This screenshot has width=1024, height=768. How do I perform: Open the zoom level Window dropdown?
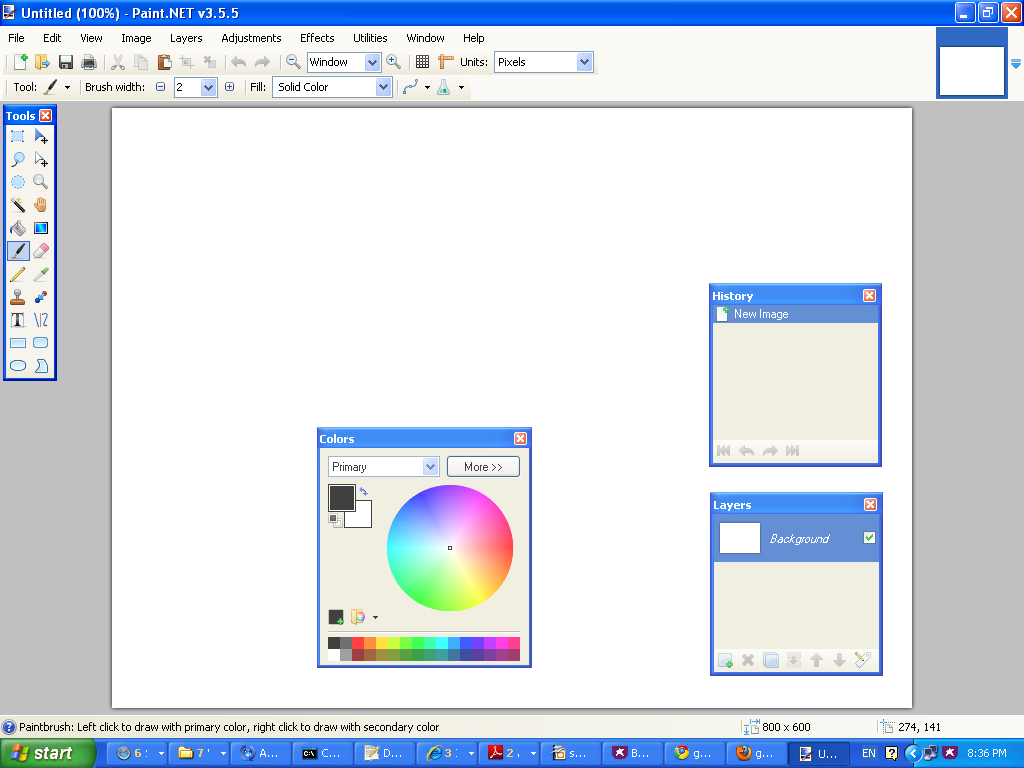click(372, 62)
